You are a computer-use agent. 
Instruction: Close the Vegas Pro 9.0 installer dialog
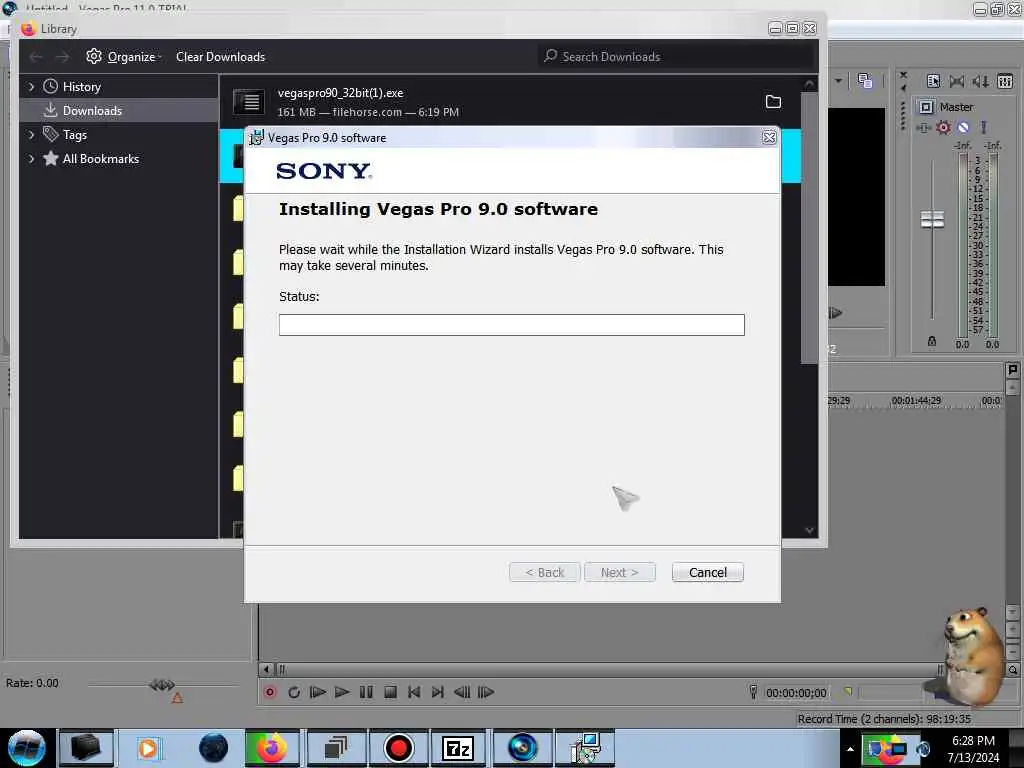pos(769,137)
